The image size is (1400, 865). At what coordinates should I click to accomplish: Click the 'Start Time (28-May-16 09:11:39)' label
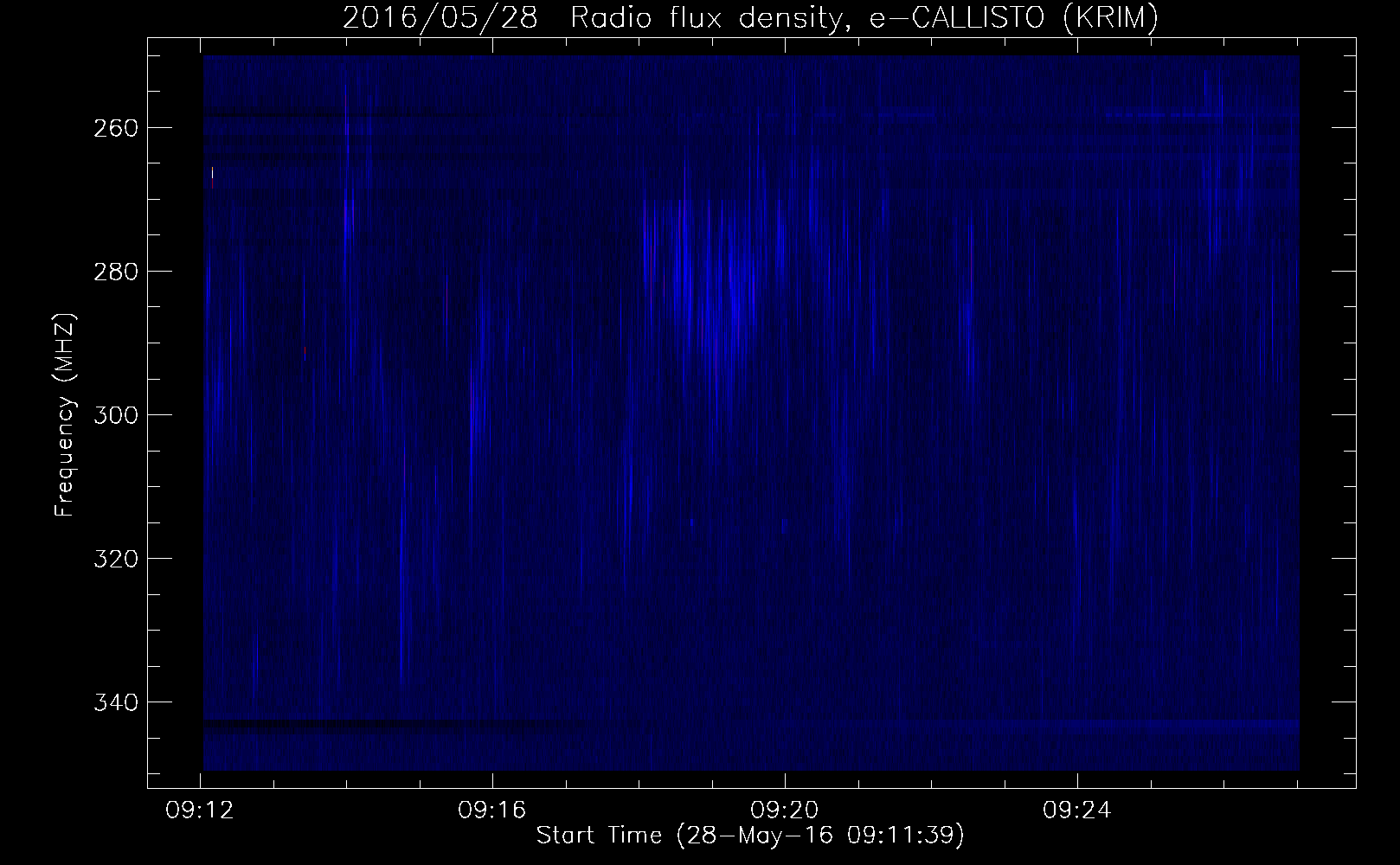(750, 836)
